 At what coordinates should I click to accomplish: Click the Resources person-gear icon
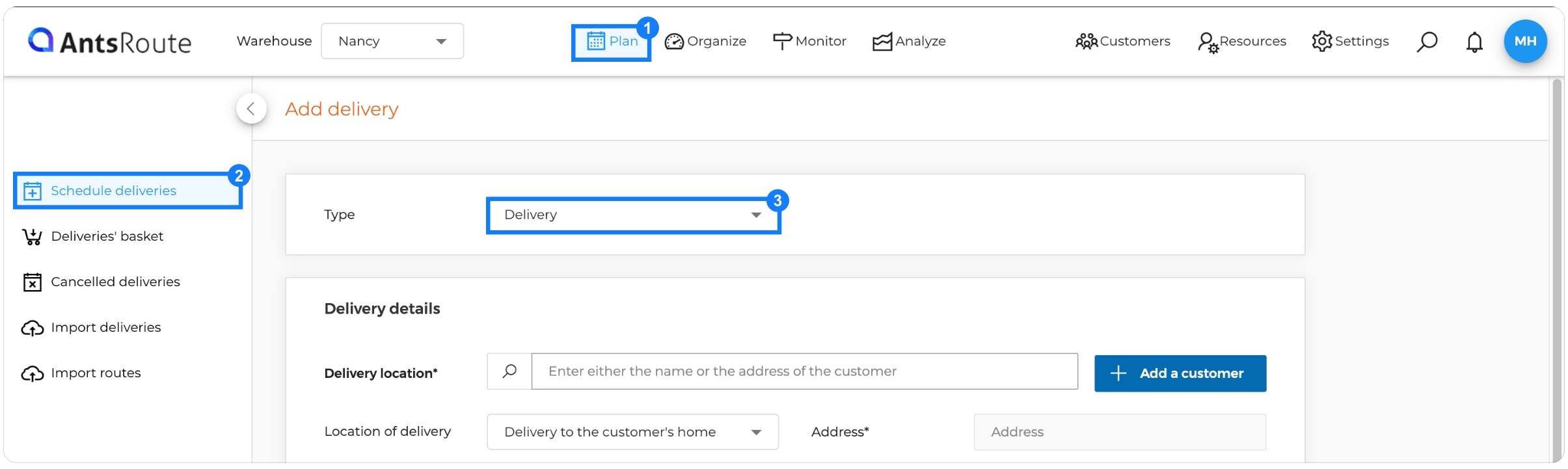[1208, 43]
